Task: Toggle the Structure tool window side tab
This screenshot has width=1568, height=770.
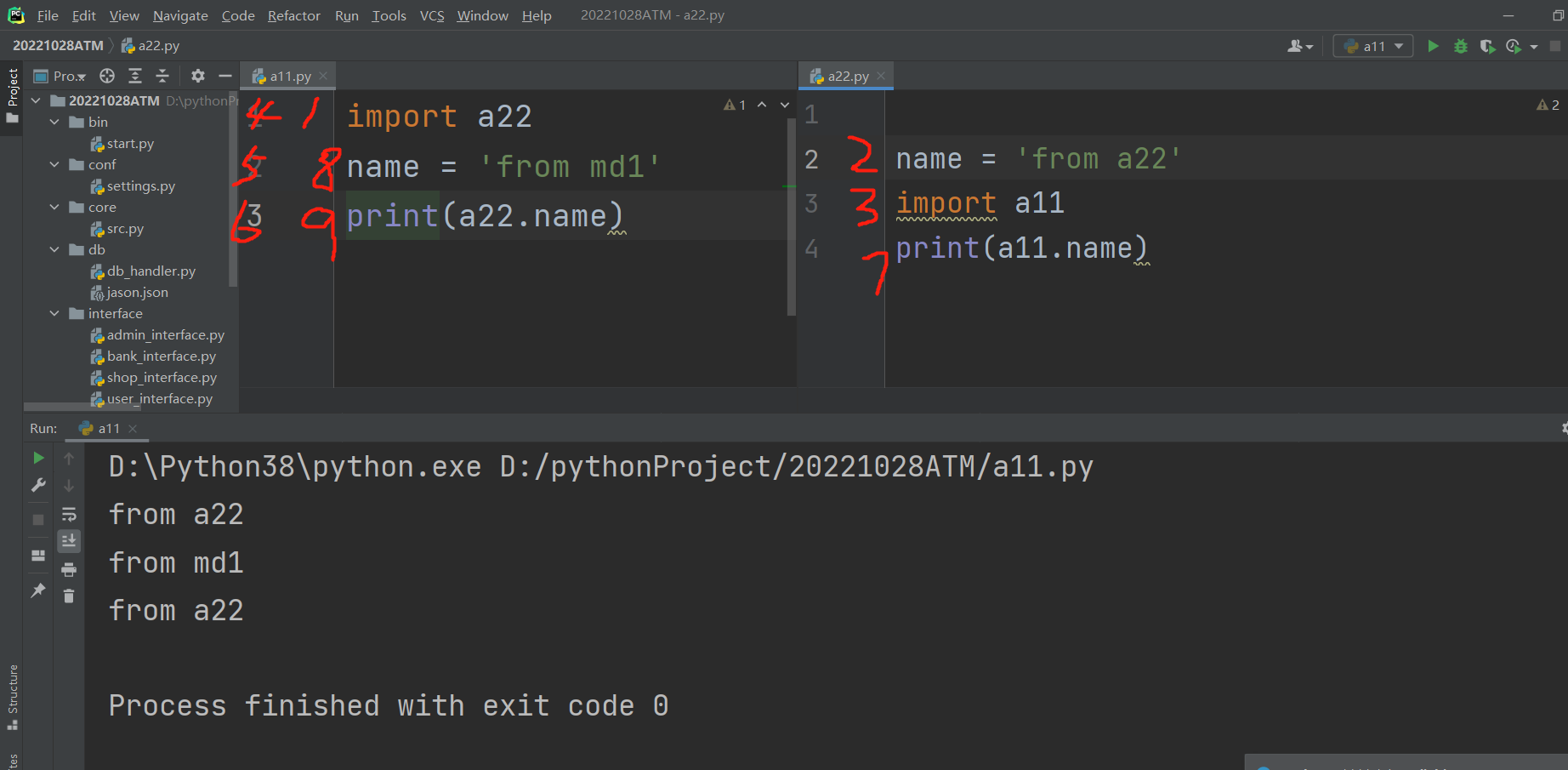Action: [12, 698]
